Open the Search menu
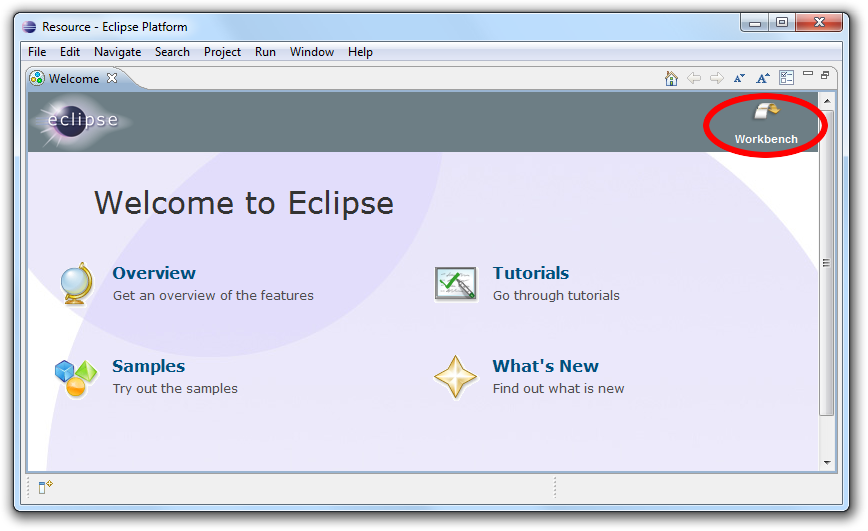 pos(172,52)
